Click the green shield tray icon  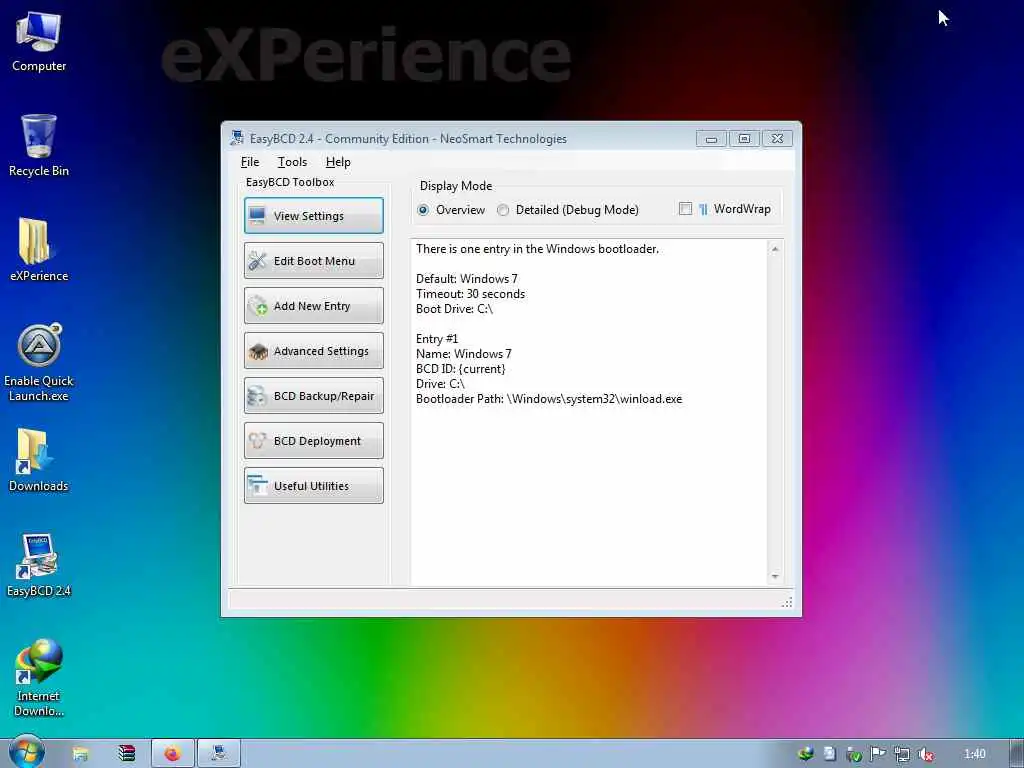coord(854,754)
